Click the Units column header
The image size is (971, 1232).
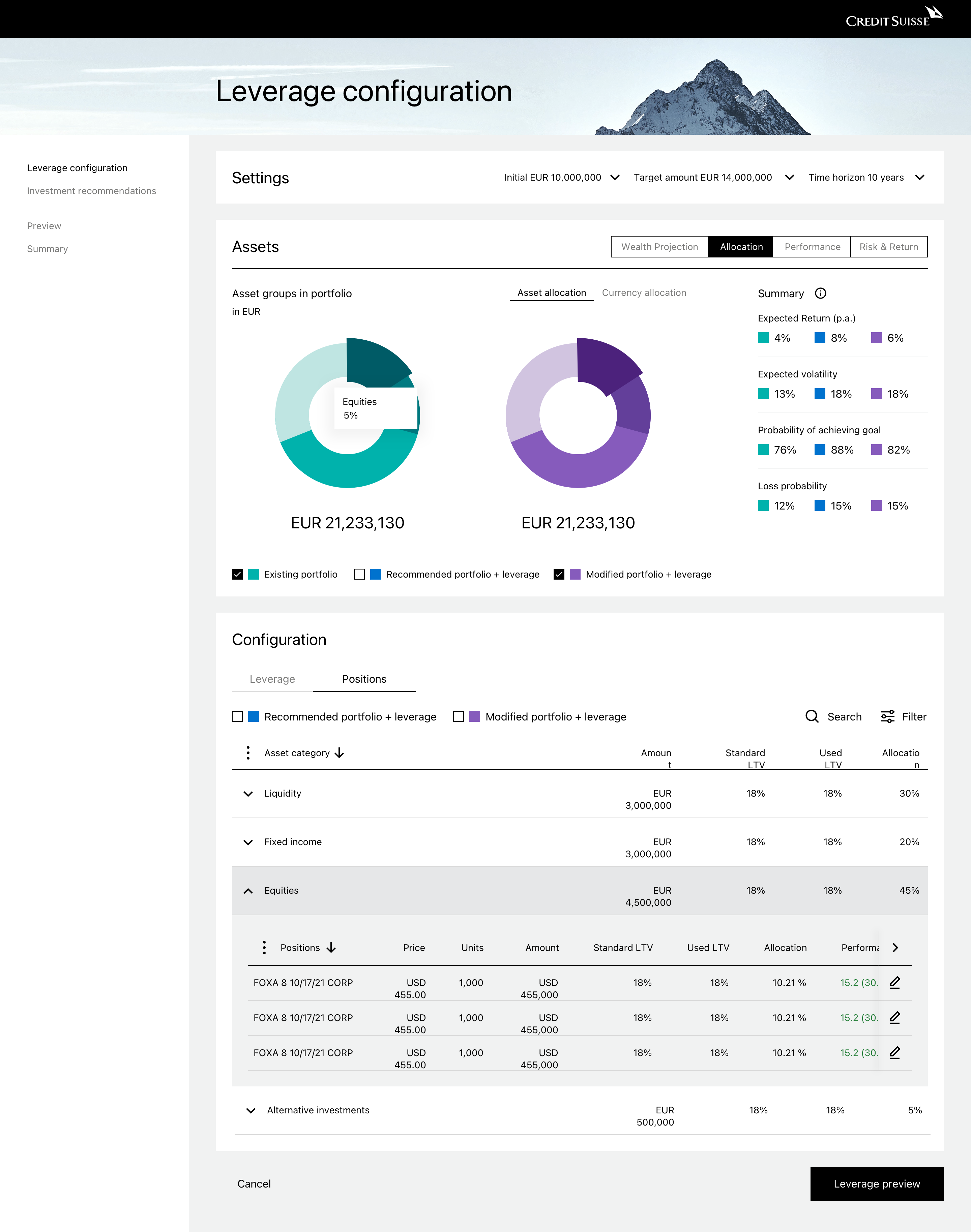472,947
